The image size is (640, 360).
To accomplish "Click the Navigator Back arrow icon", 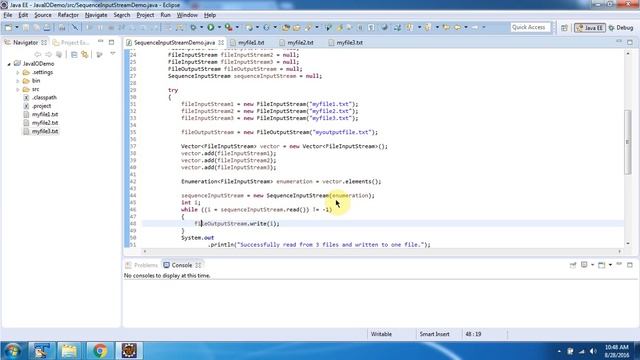I will point(38,54).
